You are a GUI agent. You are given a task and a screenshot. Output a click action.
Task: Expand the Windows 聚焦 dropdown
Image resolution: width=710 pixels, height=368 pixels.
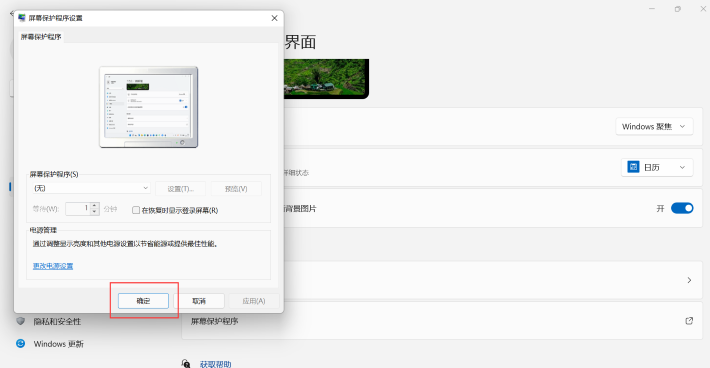pyautogui.click(x=654, y=126)
